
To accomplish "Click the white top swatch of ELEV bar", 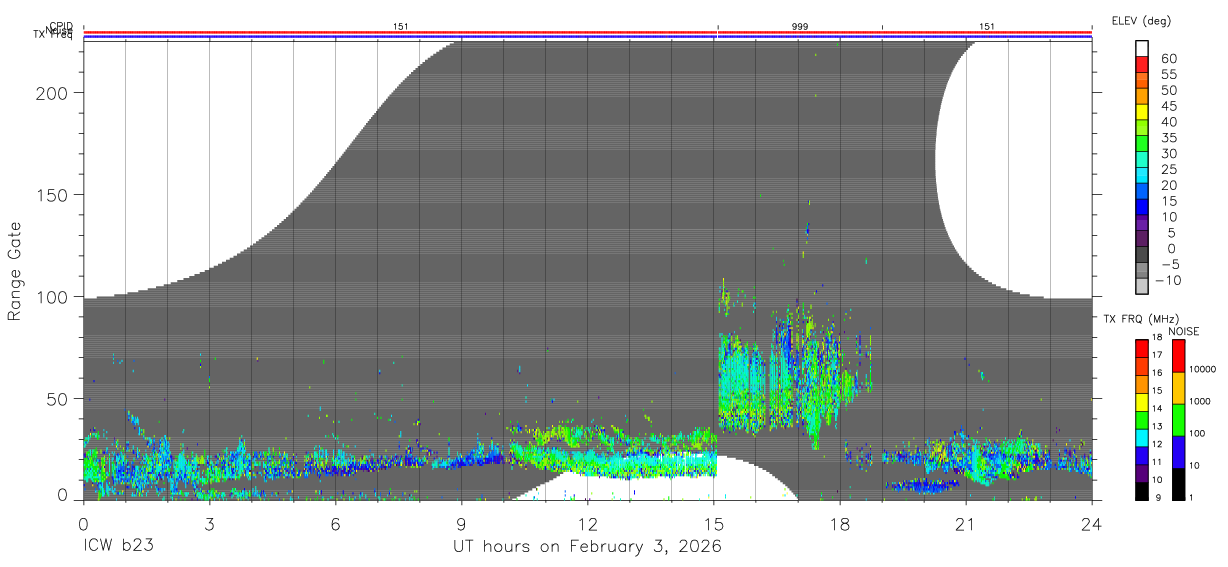I will (1142, 49).
